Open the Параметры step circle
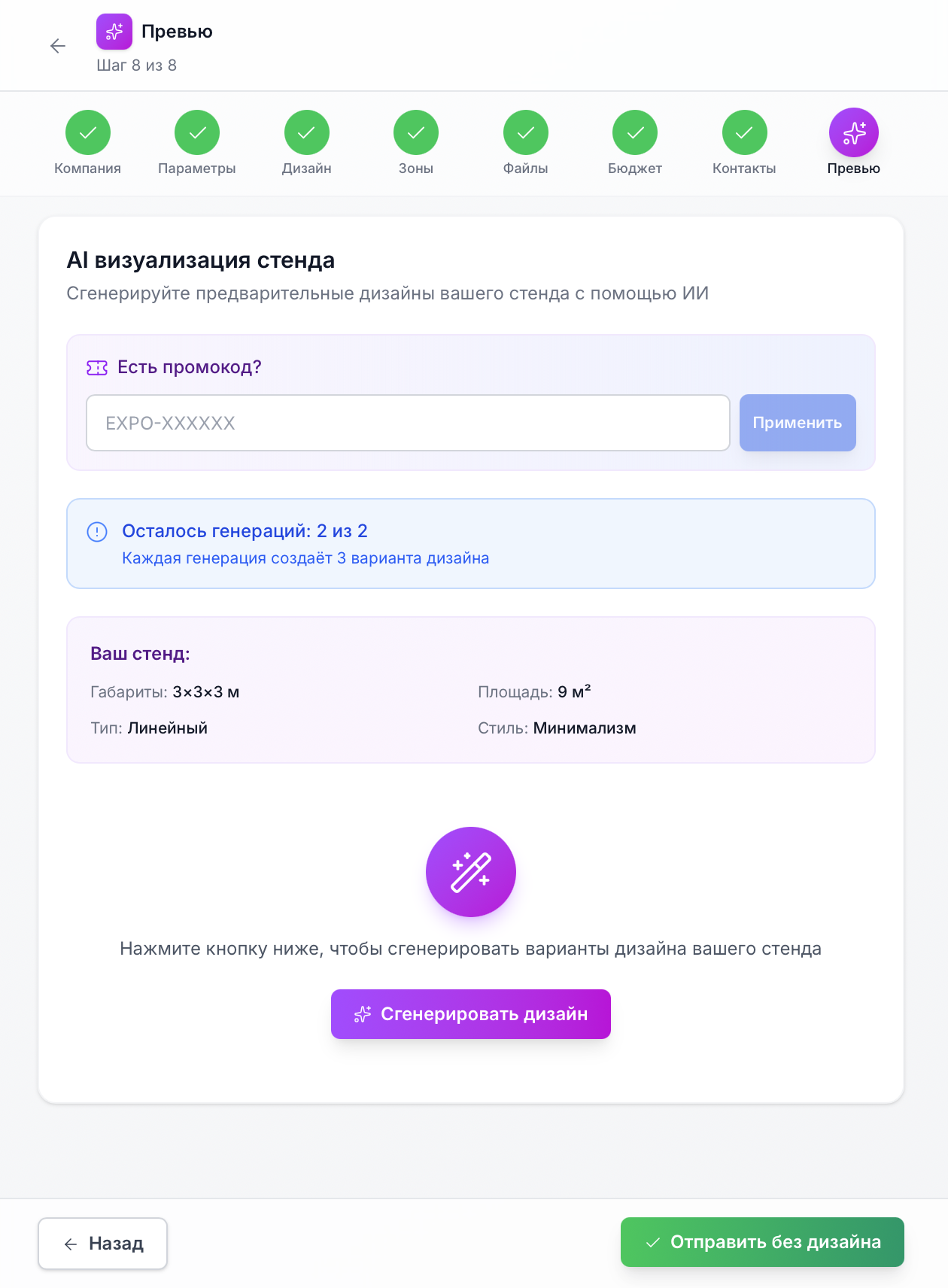Screen dimensions: 948x1288 click(197, 132)
